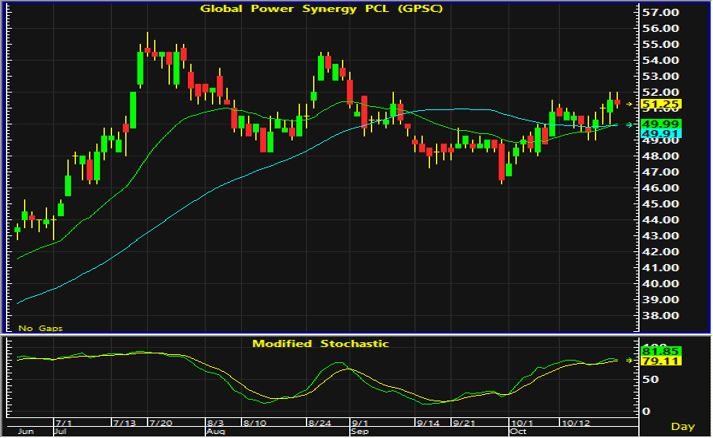Click the chart title Global Power Synergy PCL (GPSC)

pos(321,9)
